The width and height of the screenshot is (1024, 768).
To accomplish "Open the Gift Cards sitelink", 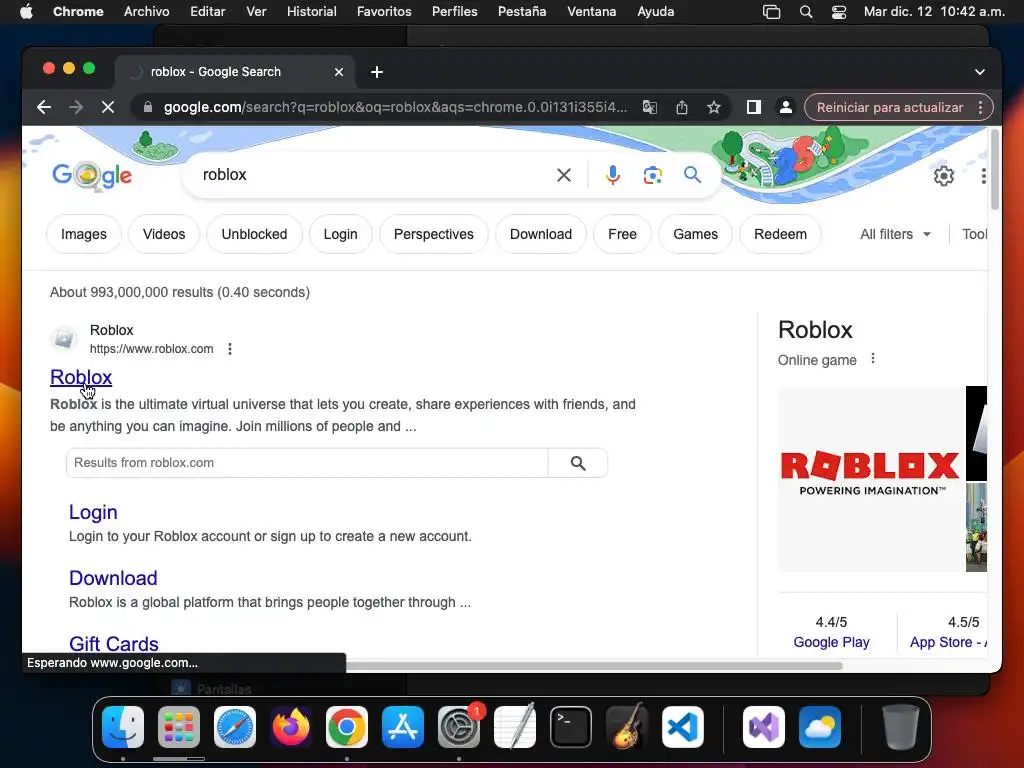I will pos(114,644).
